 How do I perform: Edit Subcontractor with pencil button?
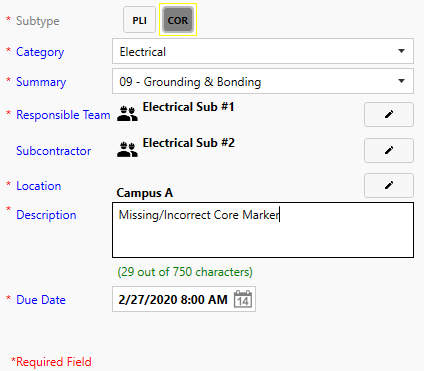click(x=389, y=151)
